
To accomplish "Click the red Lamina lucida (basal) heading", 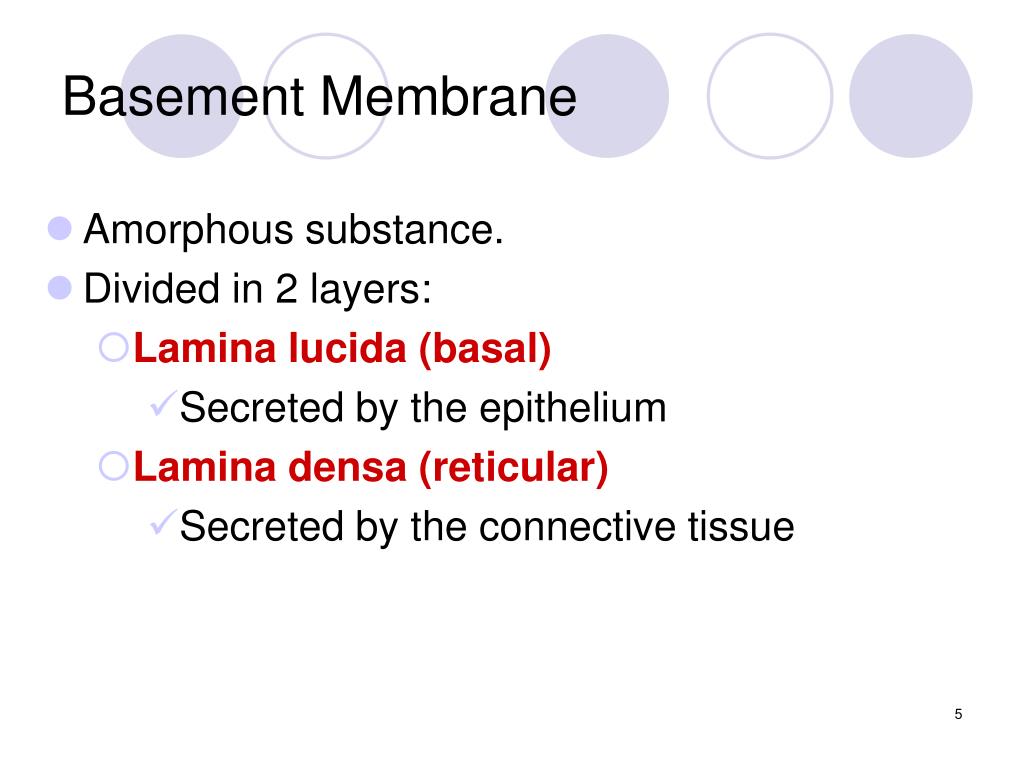I will [x=342, y=348].
